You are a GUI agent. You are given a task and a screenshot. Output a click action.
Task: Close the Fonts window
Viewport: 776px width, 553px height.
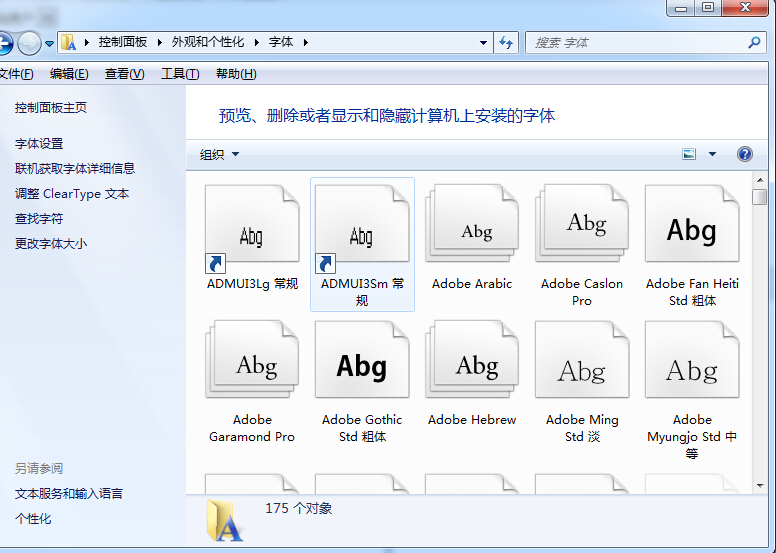pyautogui.click(x=745, y=7)
